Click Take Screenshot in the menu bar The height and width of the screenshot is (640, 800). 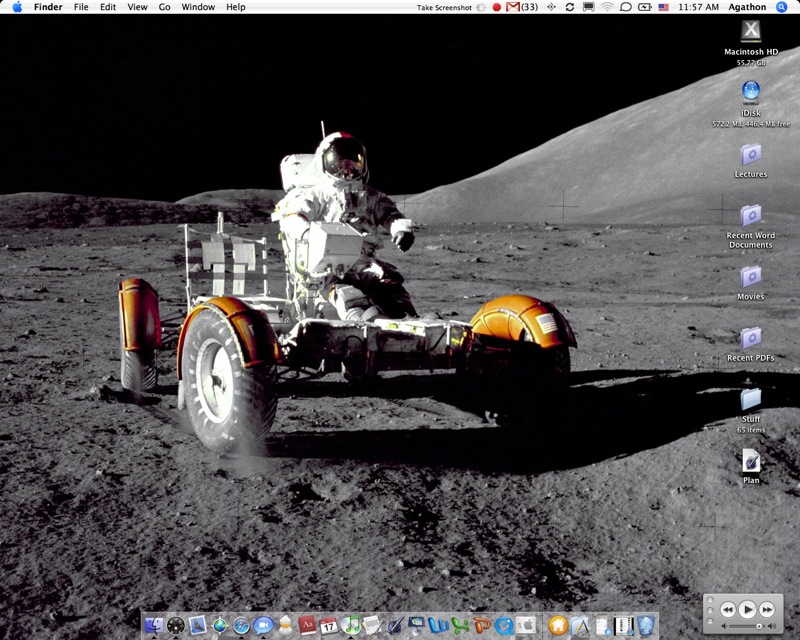click(x=444, y=7)
